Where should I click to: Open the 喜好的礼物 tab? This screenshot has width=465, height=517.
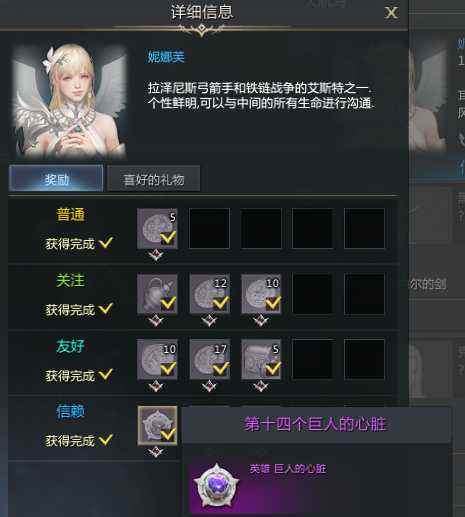(x=154, y=178)
